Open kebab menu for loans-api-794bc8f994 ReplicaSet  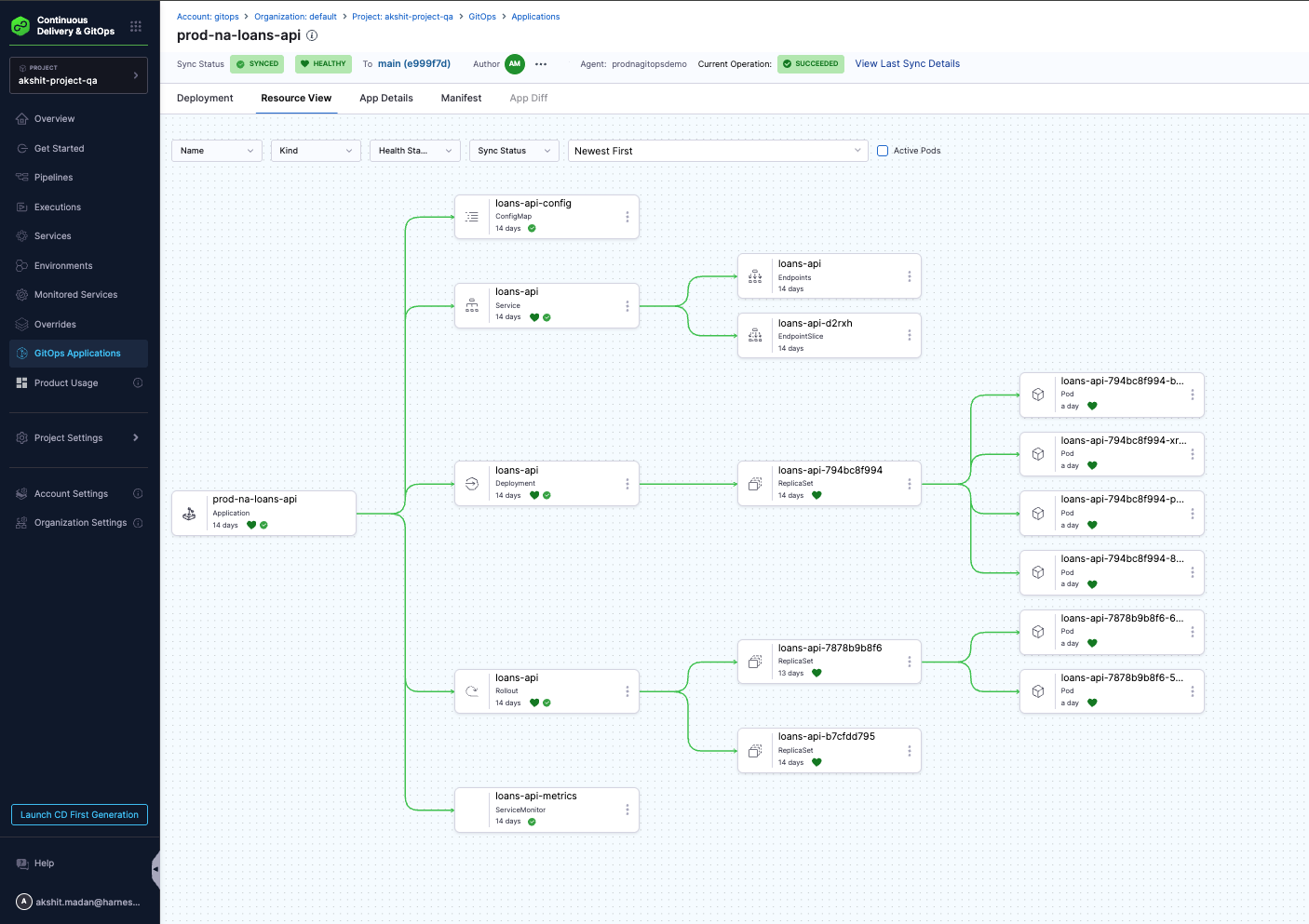pyautogui.click(x=909, y=484)
